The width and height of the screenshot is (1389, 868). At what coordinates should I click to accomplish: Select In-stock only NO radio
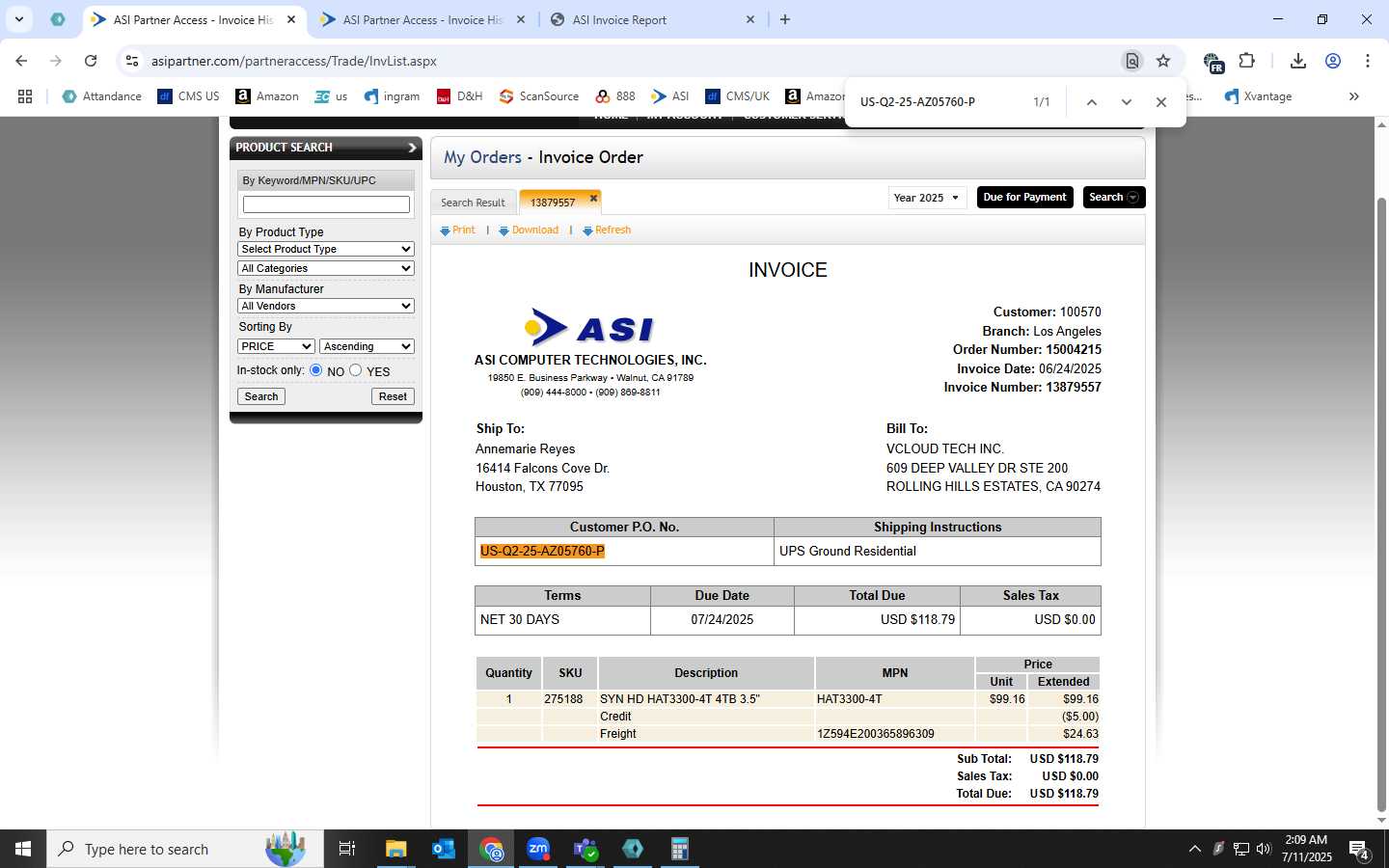click(315, 370)
